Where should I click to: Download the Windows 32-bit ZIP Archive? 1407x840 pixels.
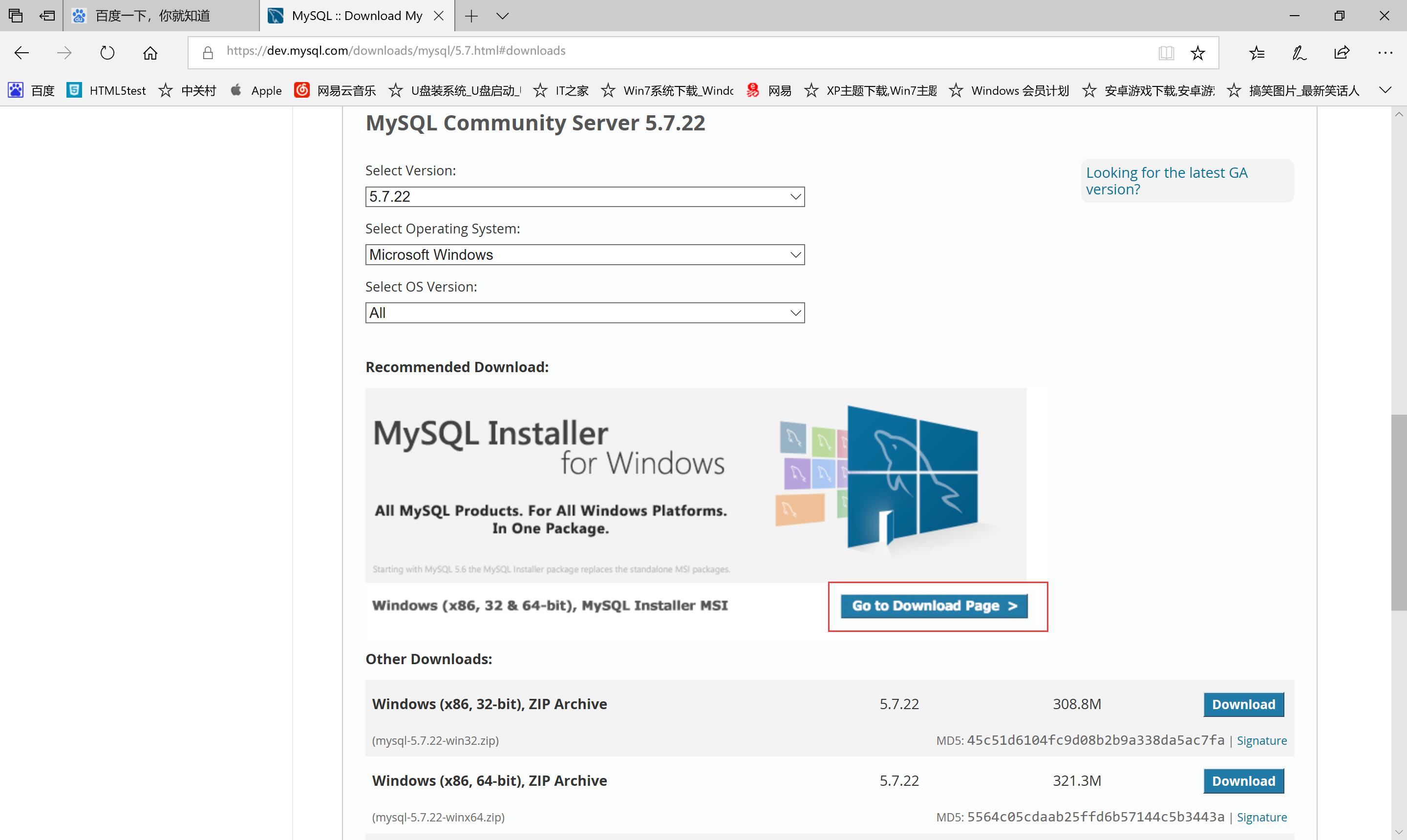tap(1243, 705)
